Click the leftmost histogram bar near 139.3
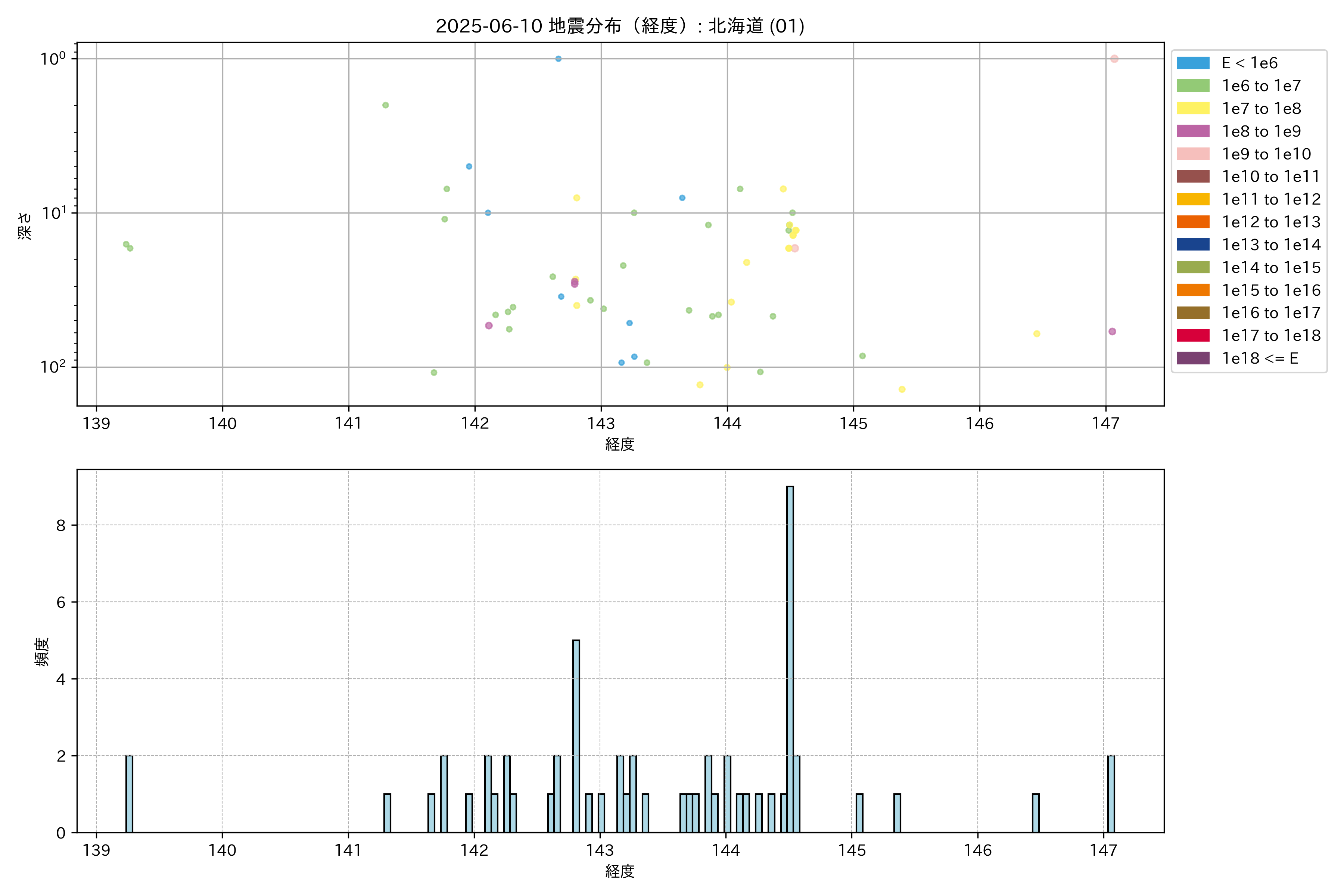The width and height of the screenshot is (1344, 896). (x=129, y=794)
